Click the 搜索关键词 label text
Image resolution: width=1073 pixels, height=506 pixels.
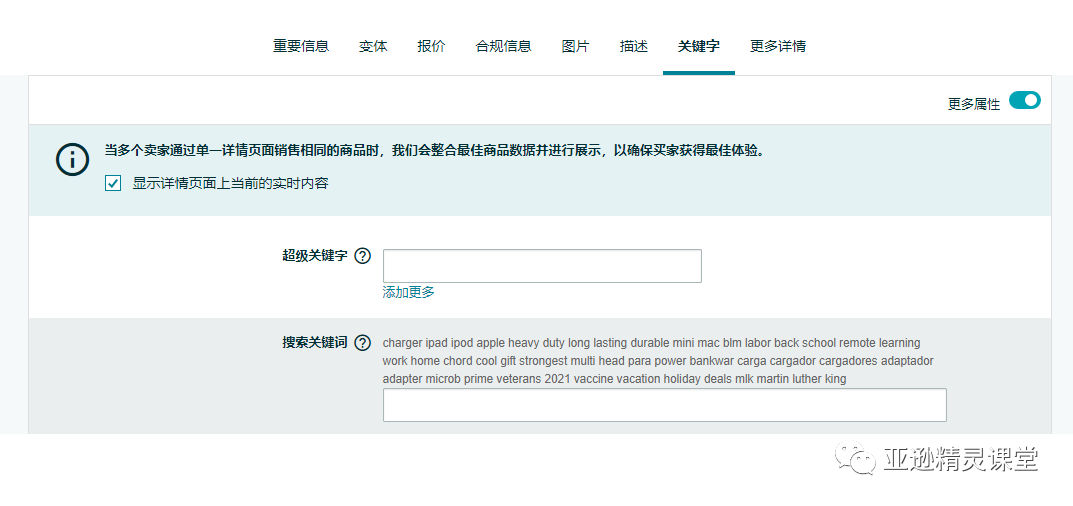click(x=315, y=342)
